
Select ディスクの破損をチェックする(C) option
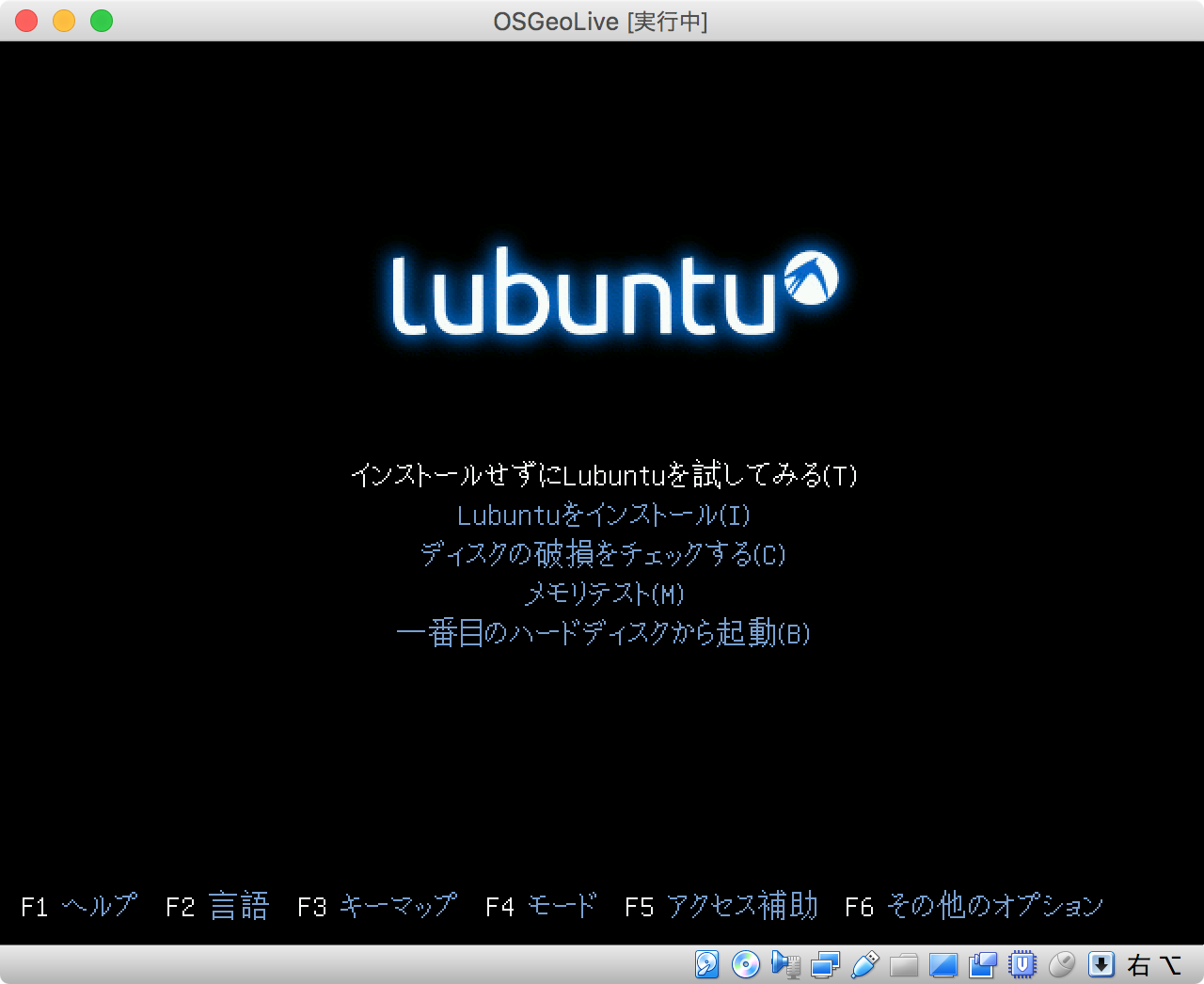(x=603, y=554)
